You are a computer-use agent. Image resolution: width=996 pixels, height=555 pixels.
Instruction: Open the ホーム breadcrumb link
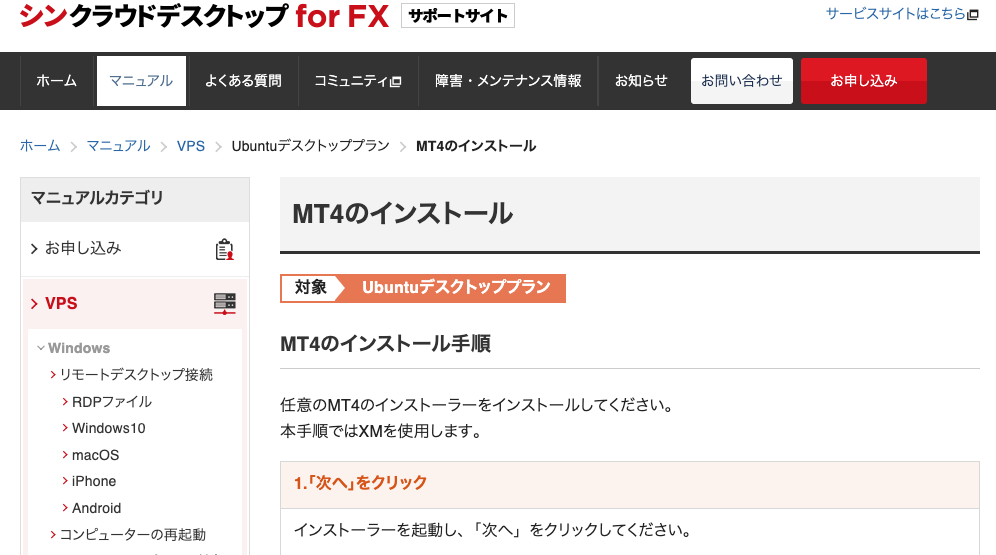coord(40,146)
